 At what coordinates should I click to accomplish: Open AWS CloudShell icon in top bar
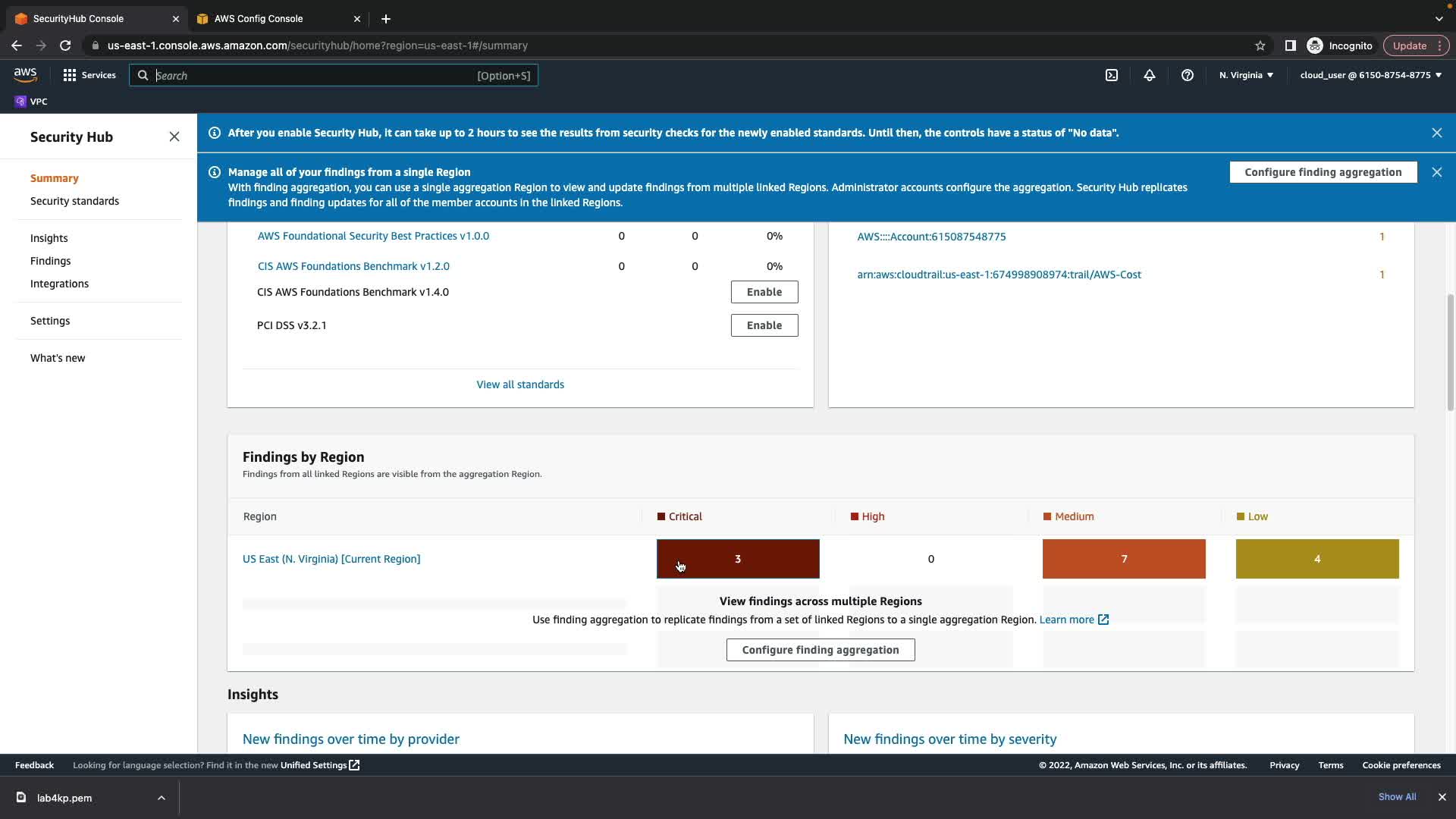pos(1112,75)
